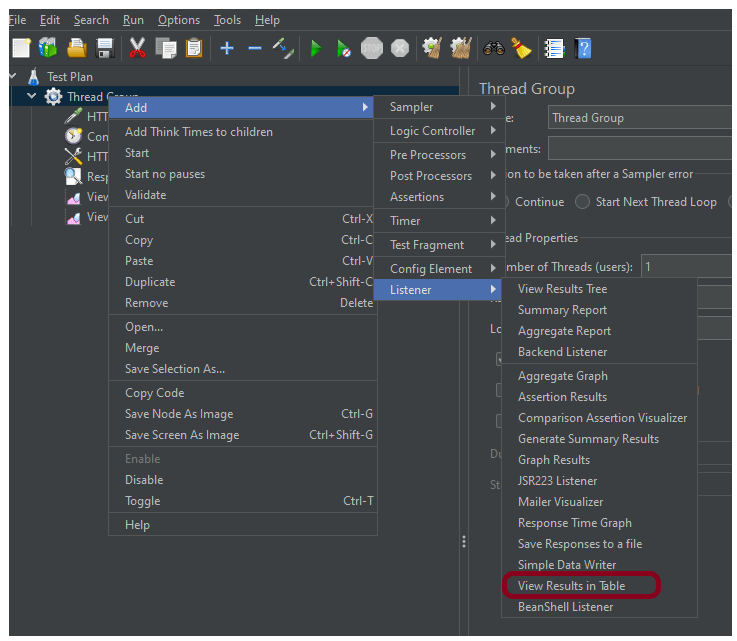The height and width of the screenshot is (641, 737).
Task: Click the Clear All broom toolbar icon
Action: click(521, 48)
